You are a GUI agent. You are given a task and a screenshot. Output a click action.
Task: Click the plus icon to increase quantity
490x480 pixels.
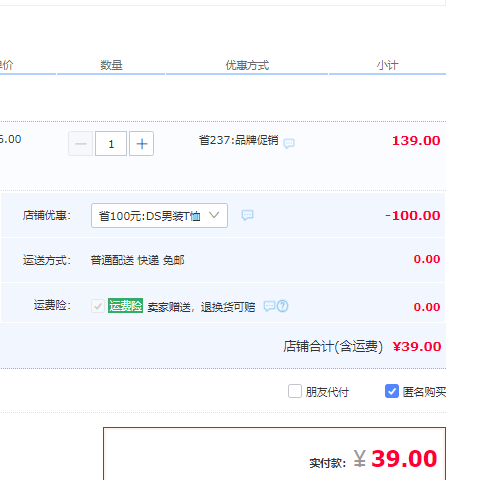[x=141, y=144]
